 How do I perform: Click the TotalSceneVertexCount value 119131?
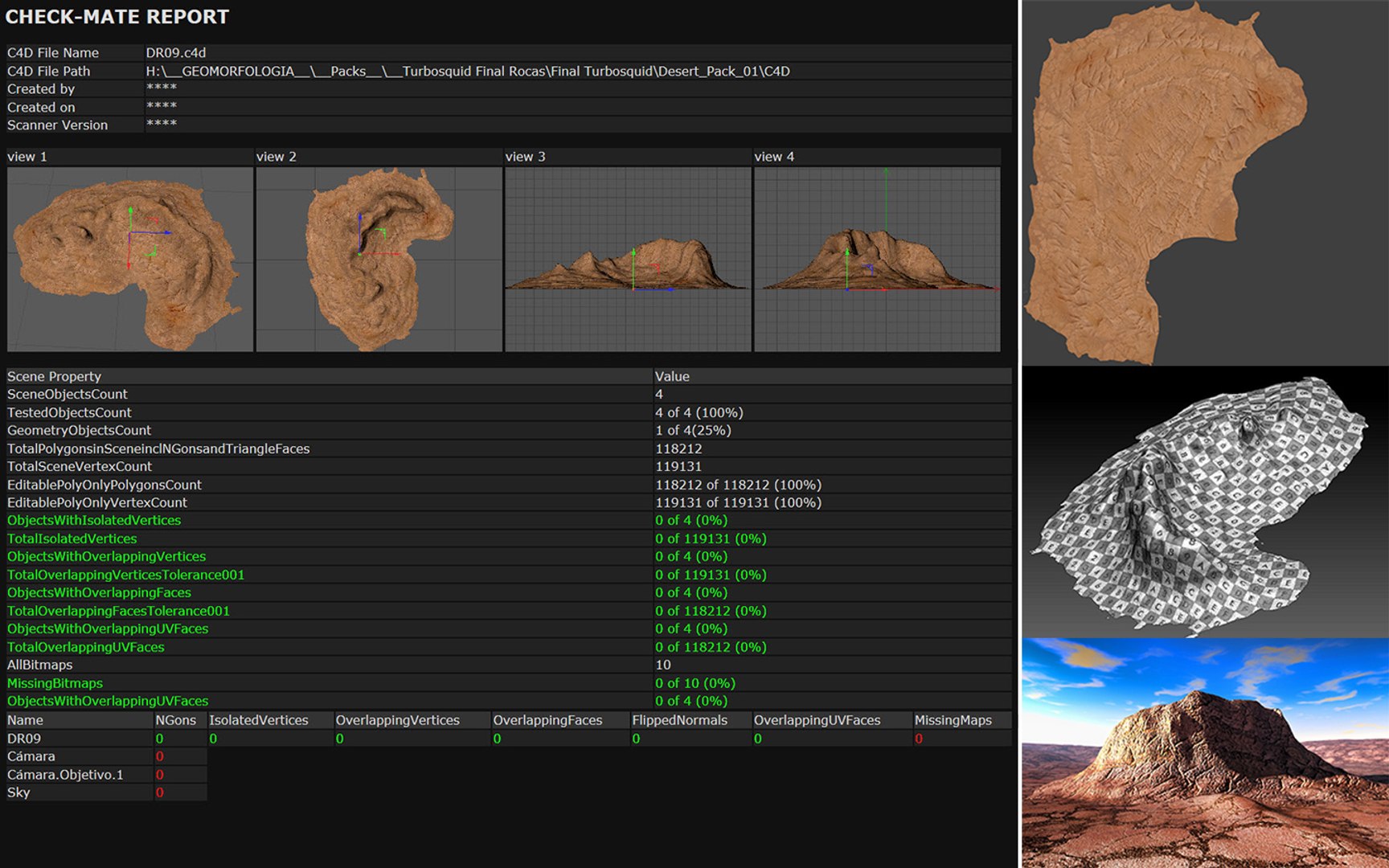678,467
